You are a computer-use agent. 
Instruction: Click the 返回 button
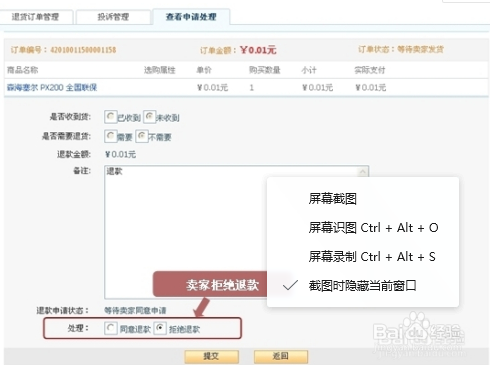pos(281,356)
